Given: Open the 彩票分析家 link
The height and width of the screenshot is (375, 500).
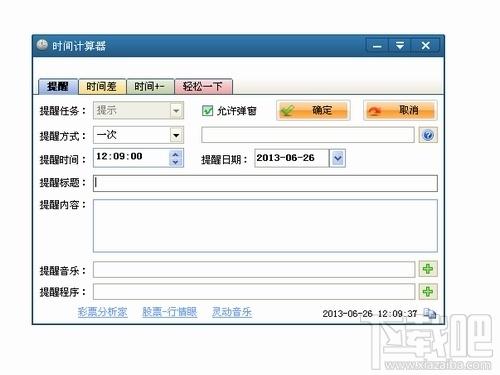Looking at the screenshot, I should click(x=102, y=312).
